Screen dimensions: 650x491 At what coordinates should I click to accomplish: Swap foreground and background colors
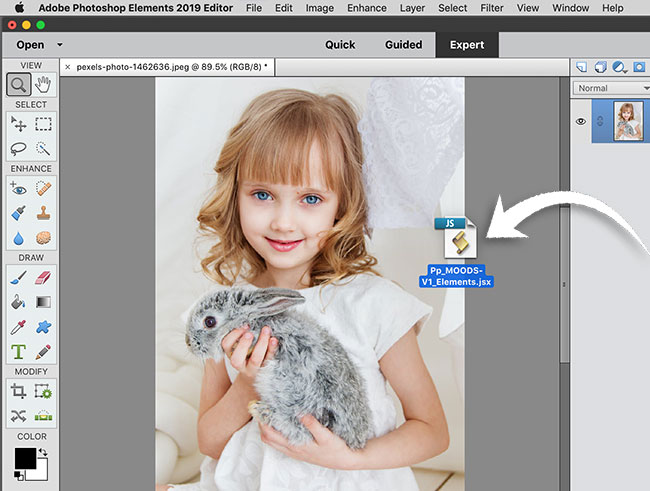coord(43,452)
